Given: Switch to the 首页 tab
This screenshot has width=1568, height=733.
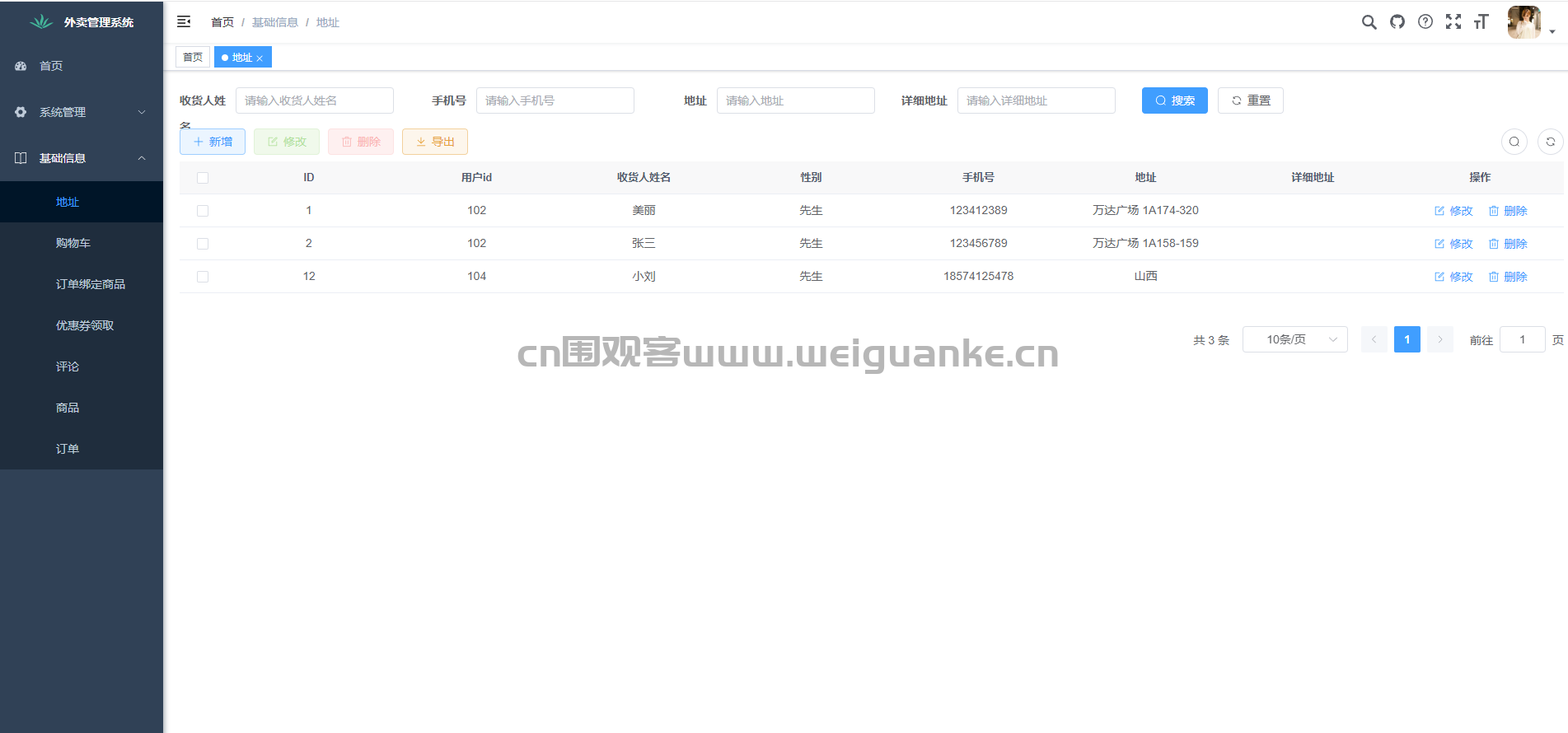Looking at the screenshot, I should 193,58.
